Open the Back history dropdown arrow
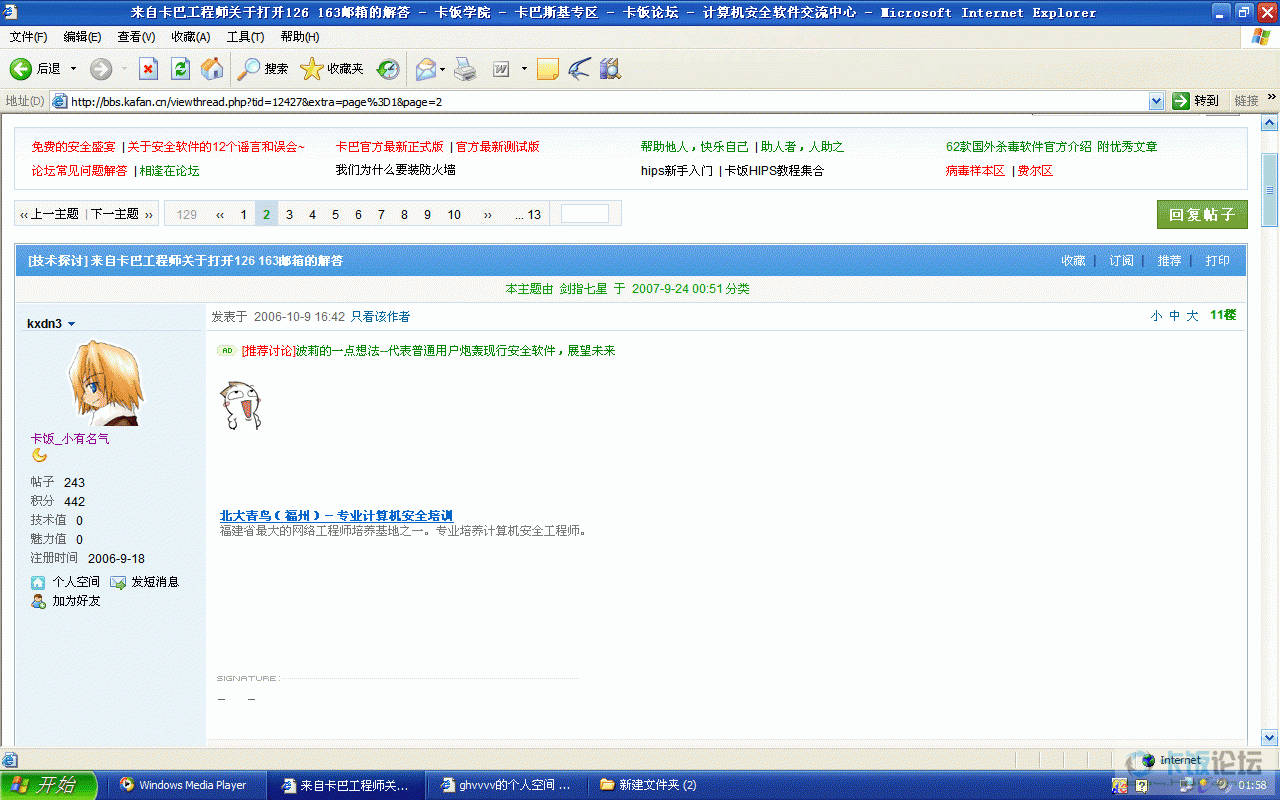Image resolution: width=1280 pixels, height=800 pixels. pos(73,69)
